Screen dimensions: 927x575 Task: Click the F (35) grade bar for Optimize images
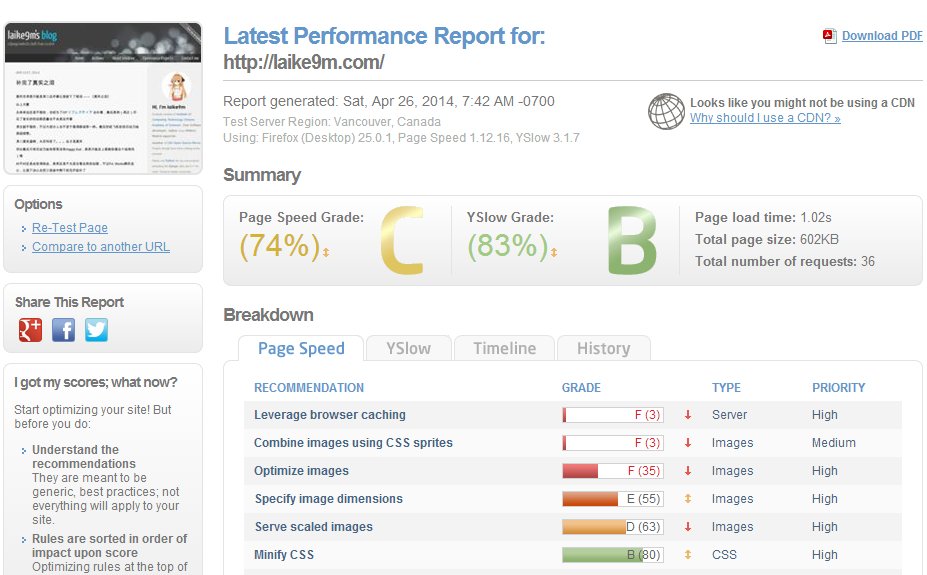pyautogui.click(x=612, y=471)
